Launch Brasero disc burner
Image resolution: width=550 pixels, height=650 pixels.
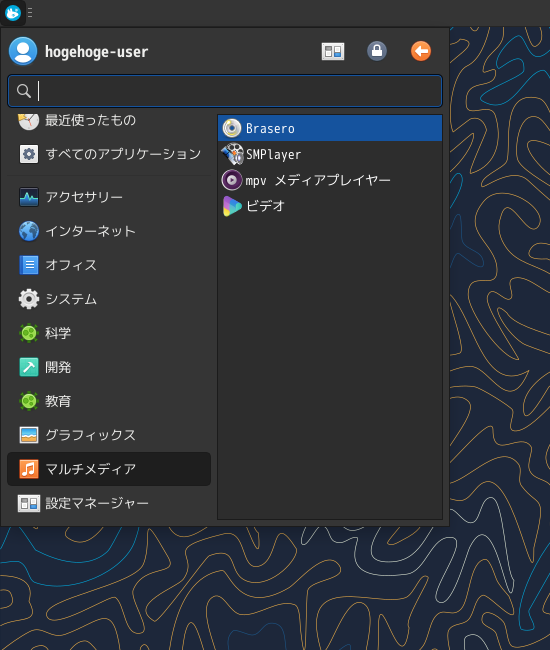tap(330, 129)
